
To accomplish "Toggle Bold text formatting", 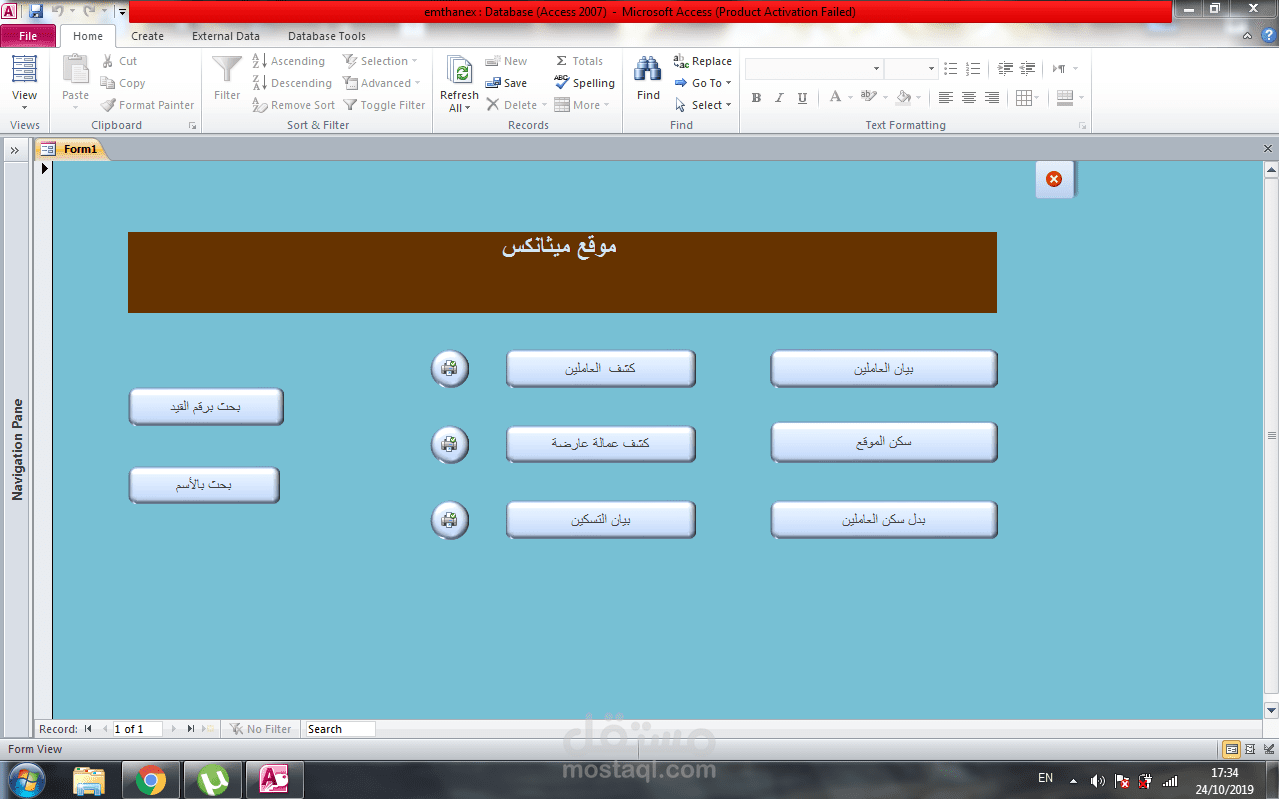I will click(756, 97).
